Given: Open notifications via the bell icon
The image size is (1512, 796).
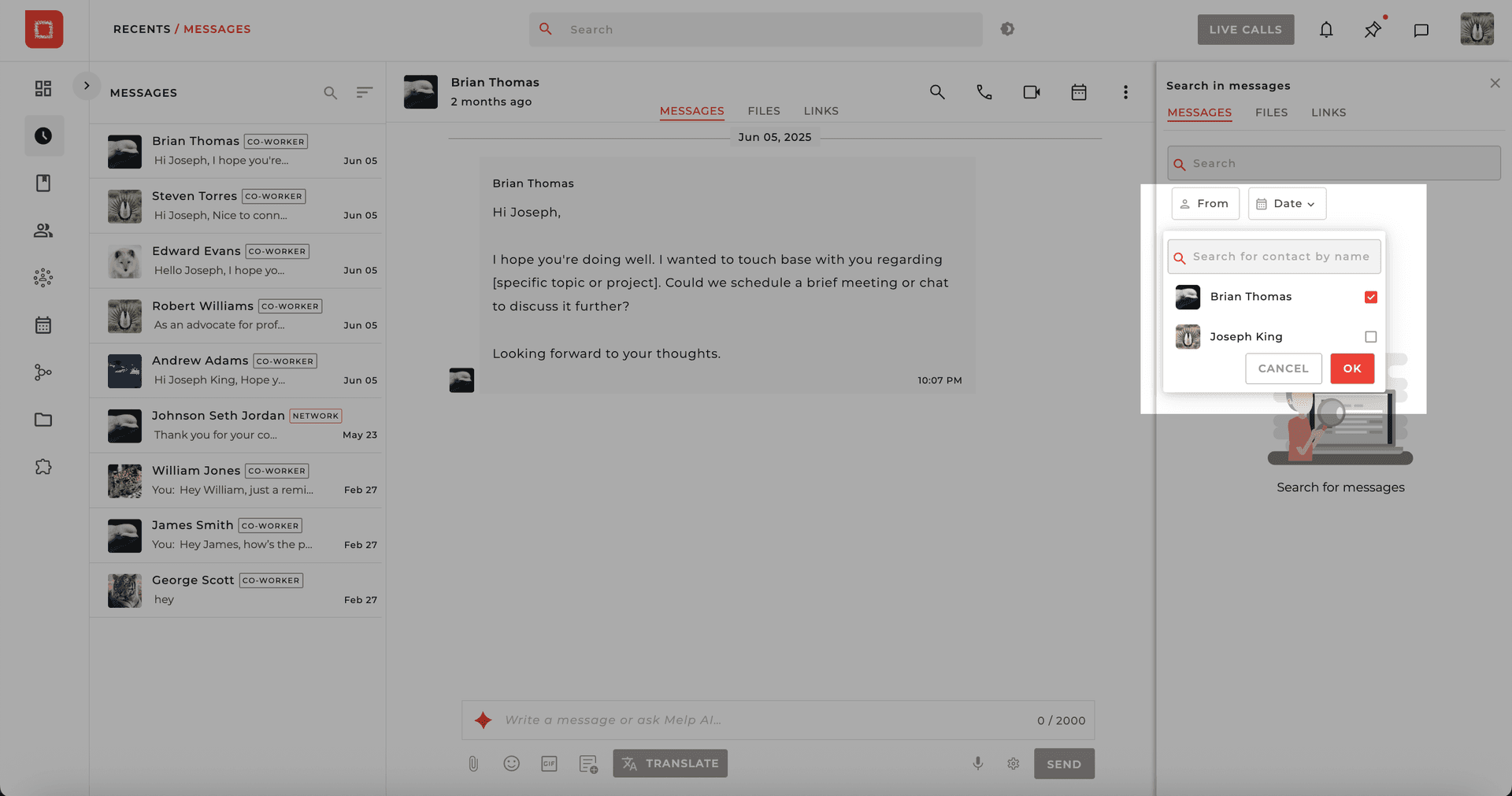Looking at the screenshot, I should [x=1325, y=29].
